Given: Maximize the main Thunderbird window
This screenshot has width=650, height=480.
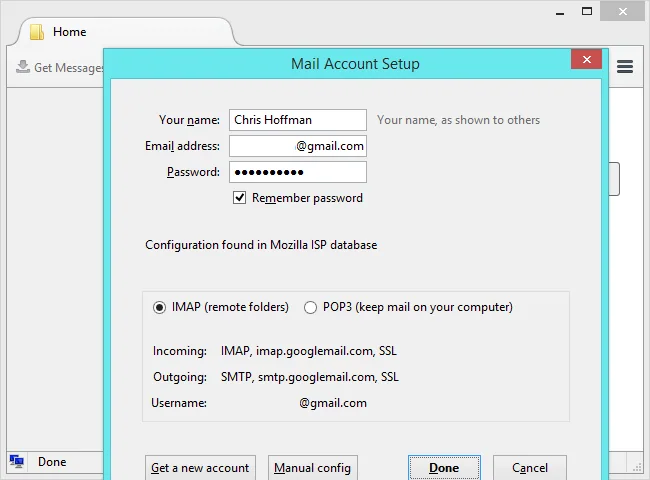Looking at the screenshot, I should click(587, 12).
